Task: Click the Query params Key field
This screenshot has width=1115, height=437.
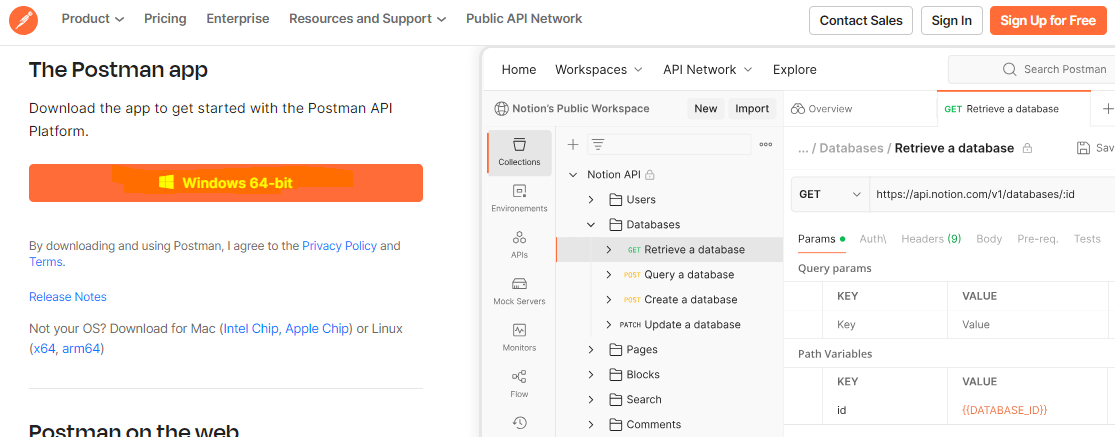Action: point(885,325)
